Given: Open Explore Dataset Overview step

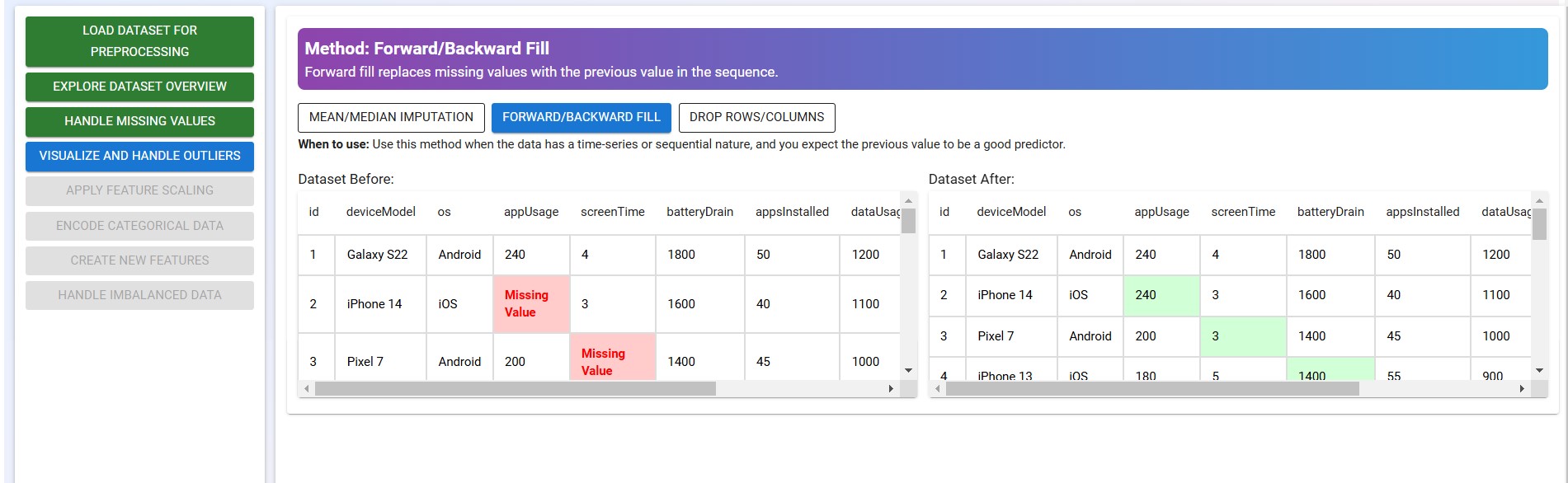Looking at the screenshot, I should point(139,87).
